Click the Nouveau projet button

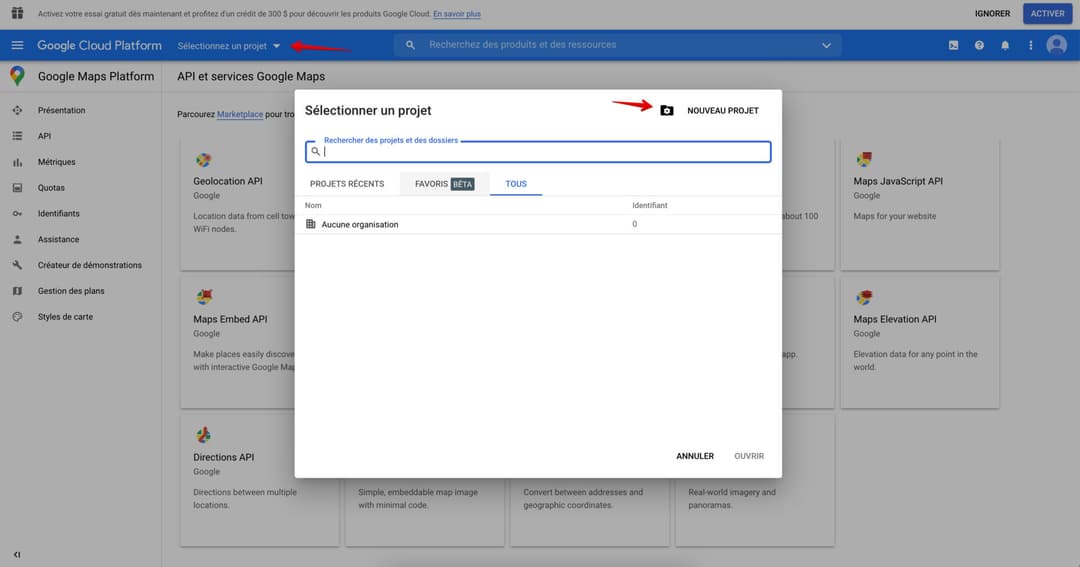click(723, 110)
